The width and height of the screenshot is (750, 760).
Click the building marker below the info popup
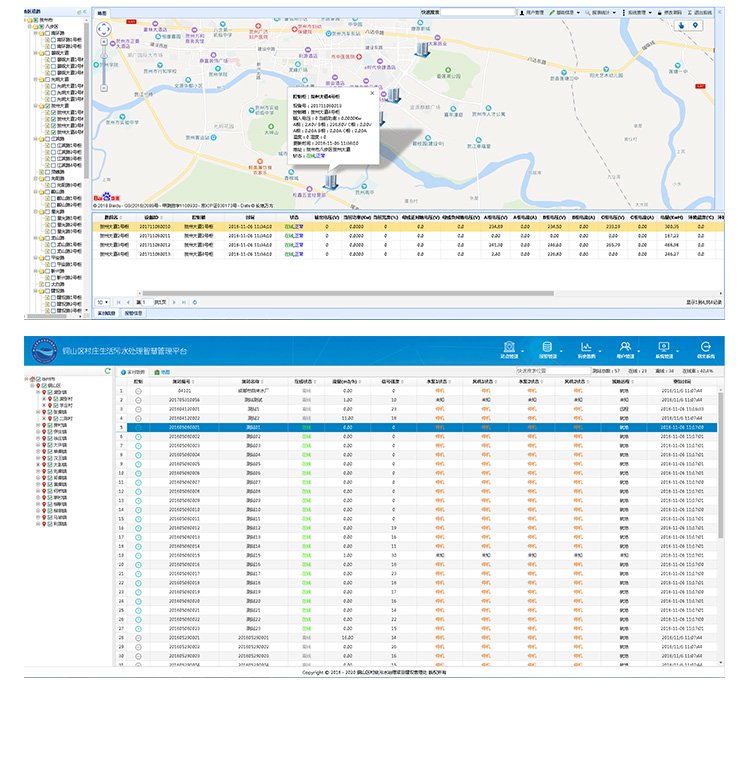(331, 181)
